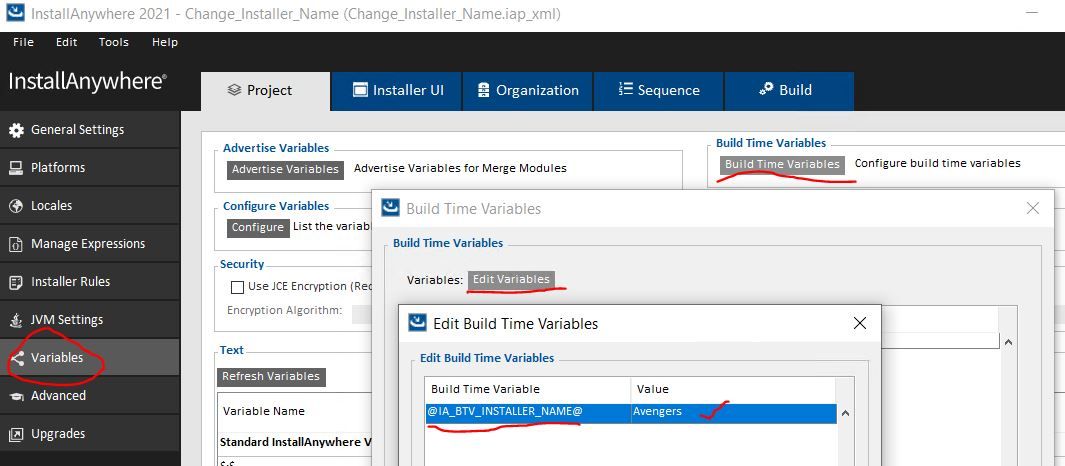
Task: Select the Variables sidebar section
Action: [x=90, y=357]
